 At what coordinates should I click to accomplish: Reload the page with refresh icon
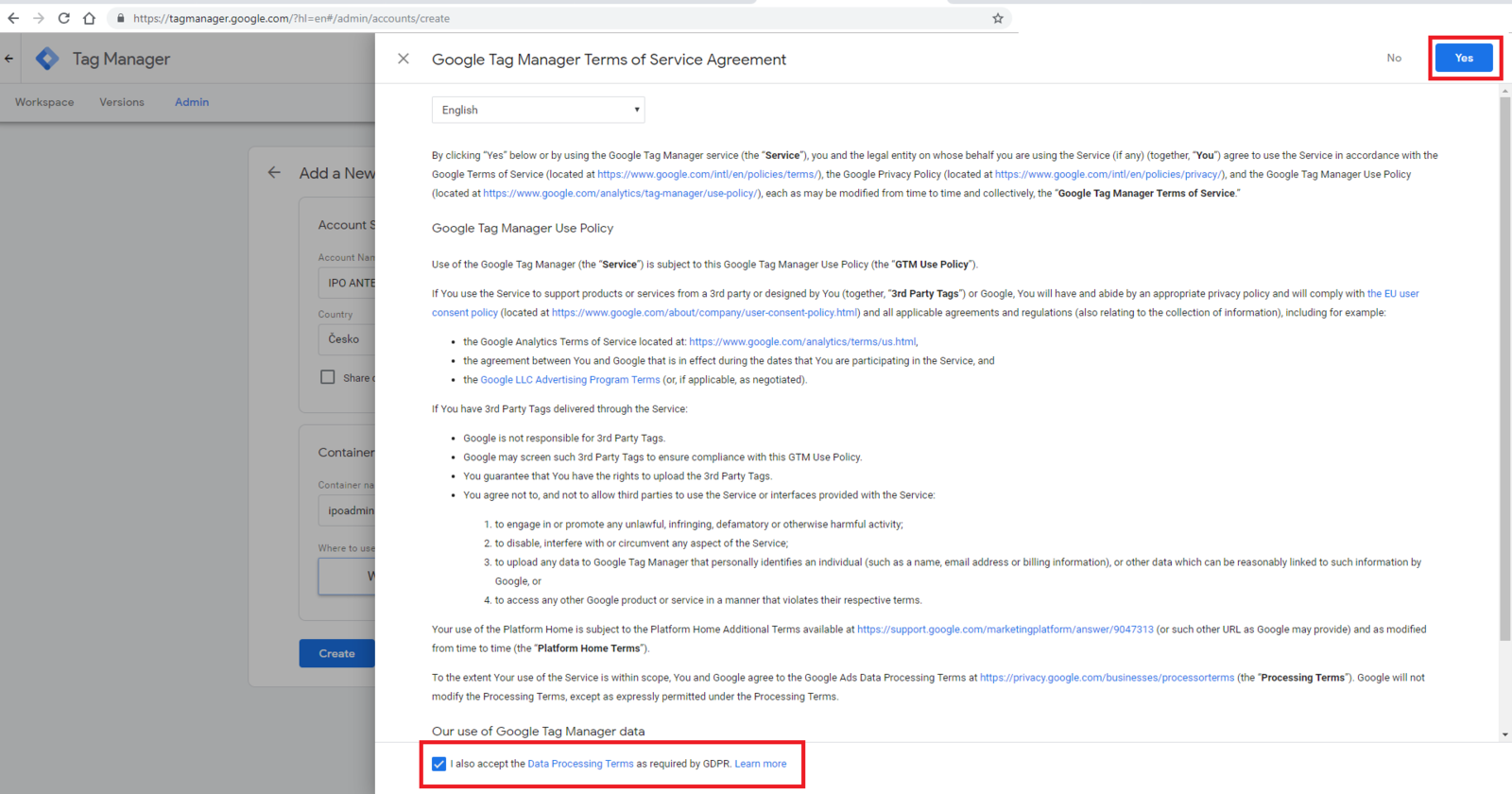click(63, 18)
